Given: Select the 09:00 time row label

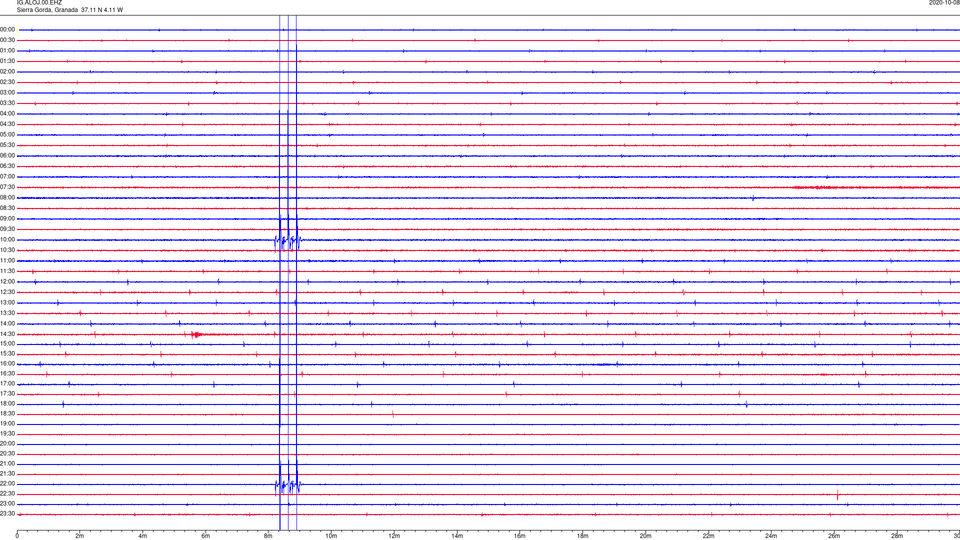Looking at the screenshot, I should tap(7, 219).
